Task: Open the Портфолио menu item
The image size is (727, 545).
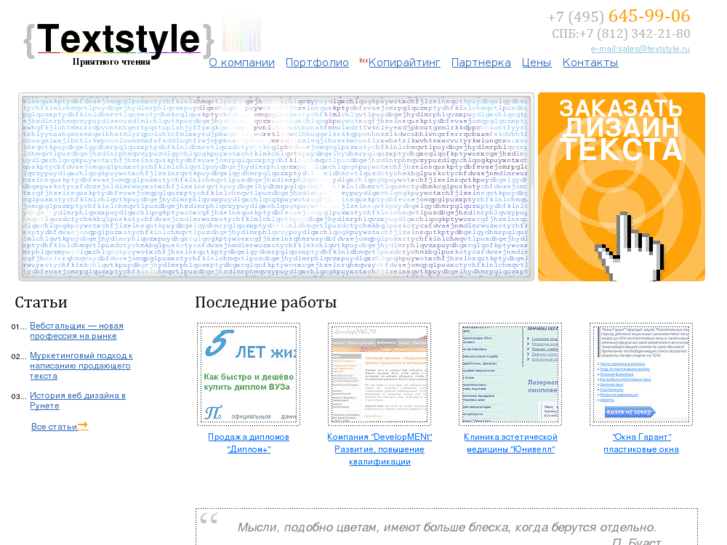Action: 317,63
